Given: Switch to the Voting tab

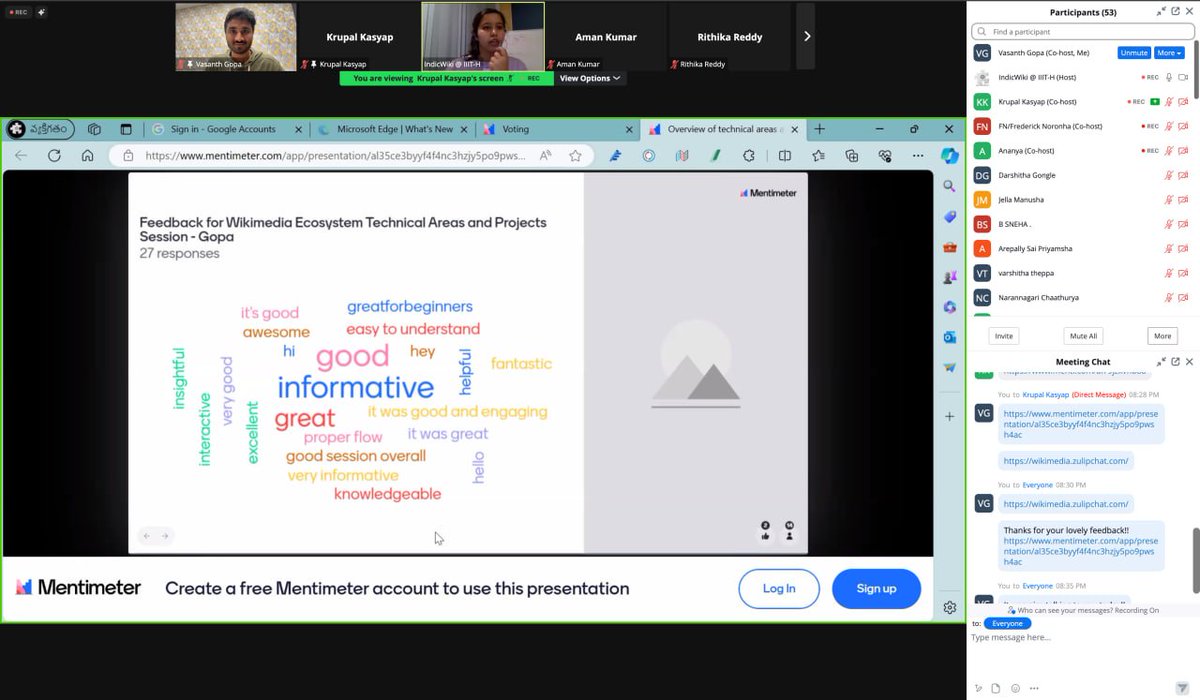Looking at the screenshot, I should (556, 129).
